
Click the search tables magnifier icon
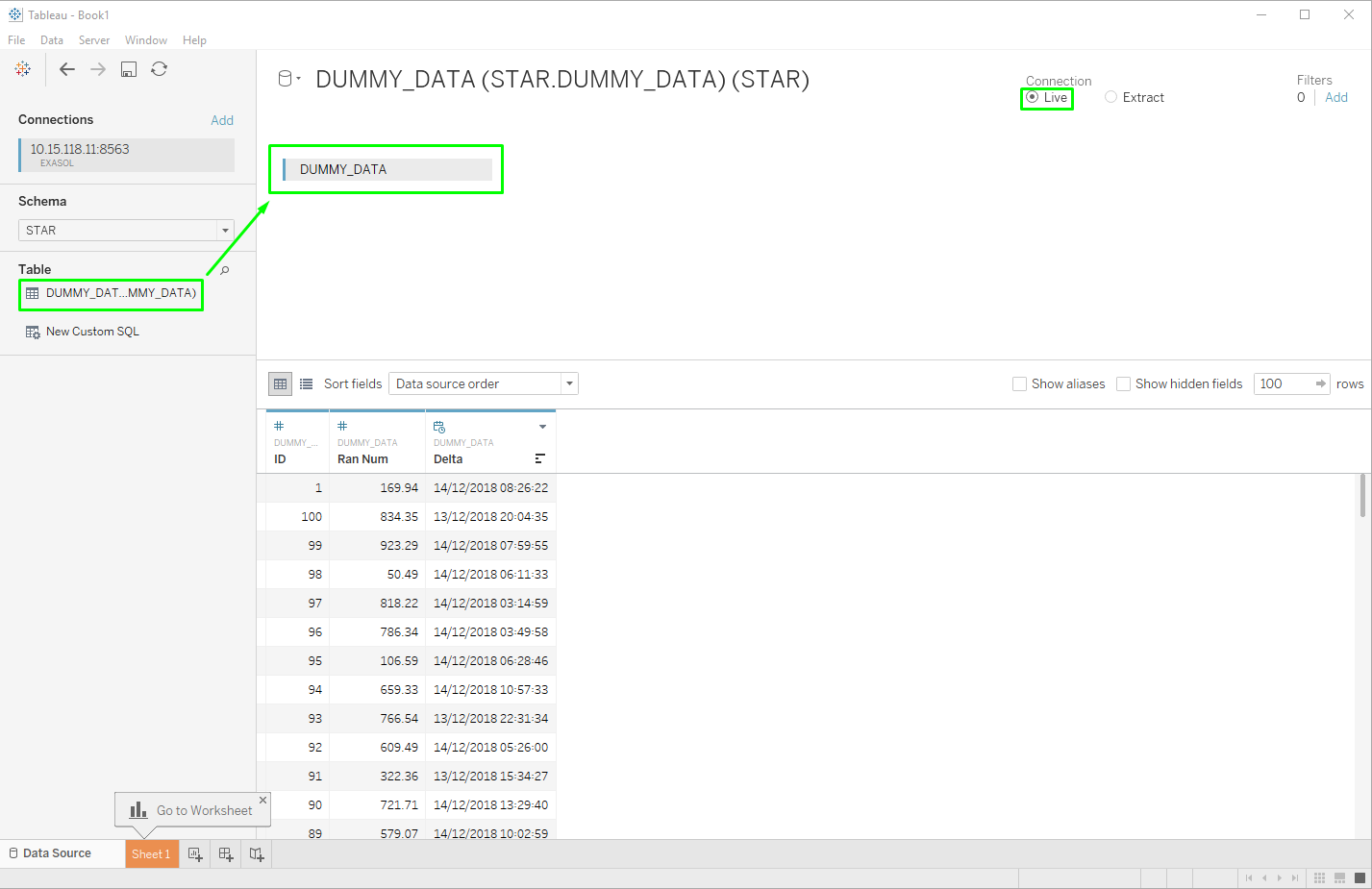225,270
